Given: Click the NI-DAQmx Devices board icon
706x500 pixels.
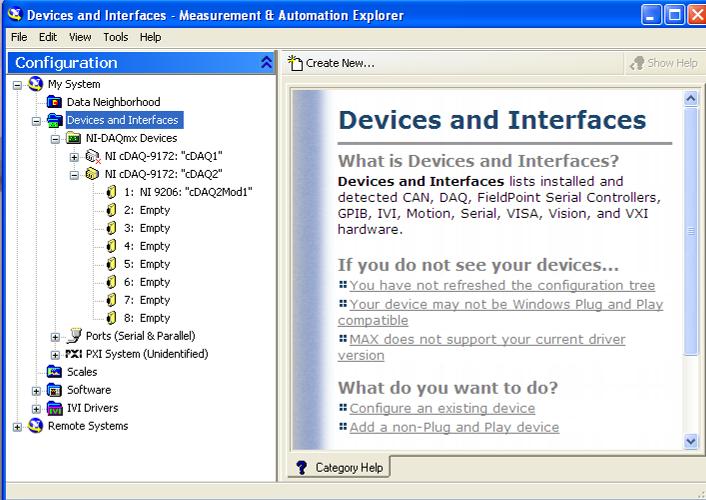Looking at the screenshot, I should (73, 138).
